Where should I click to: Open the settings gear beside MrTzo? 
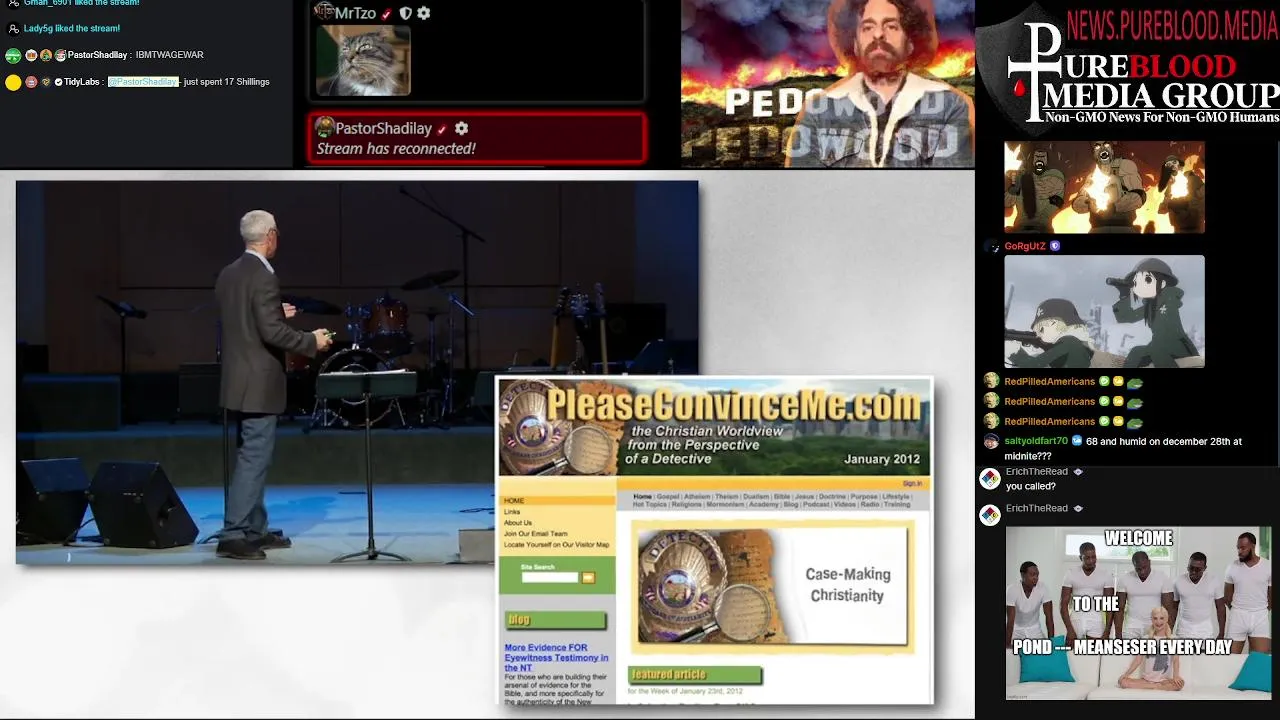tap(423, 13)
